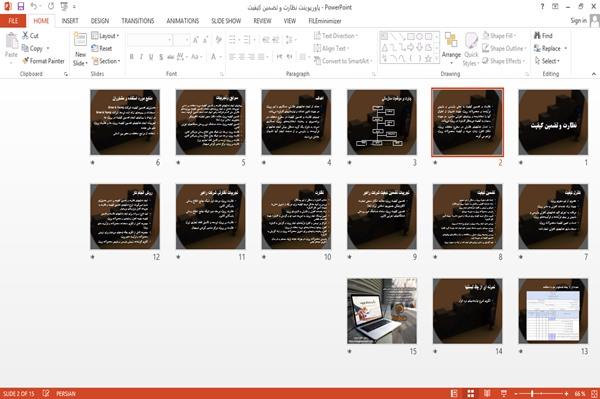
Task: Open the VIEW tab
Action: (x=290, y=21)
